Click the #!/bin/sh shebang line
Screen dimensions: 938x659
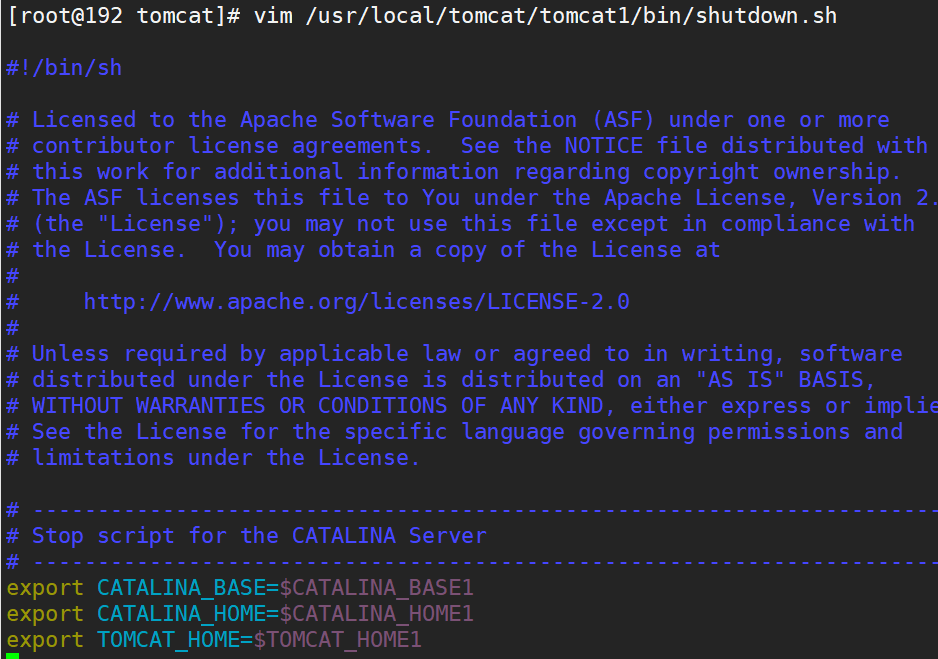point(64,68)
